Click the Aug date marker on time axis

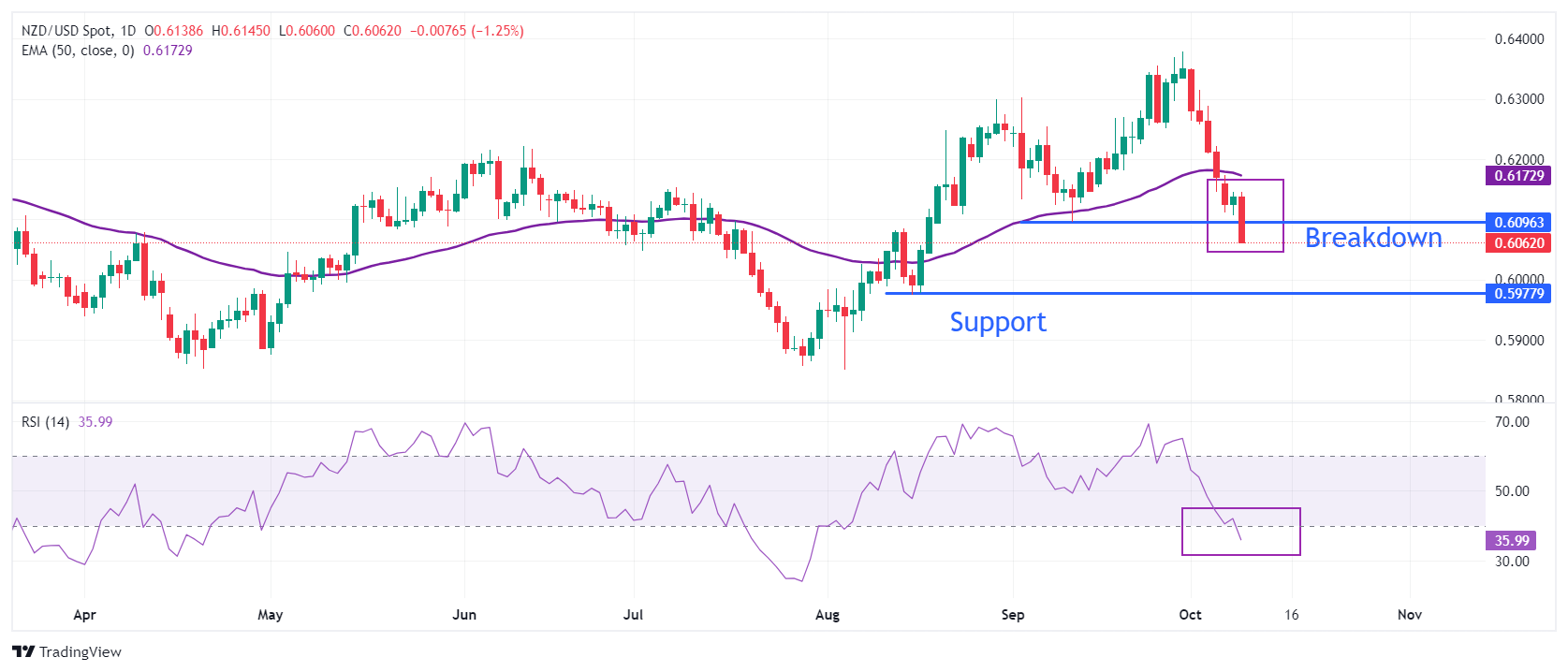click(x=828, y=615)
